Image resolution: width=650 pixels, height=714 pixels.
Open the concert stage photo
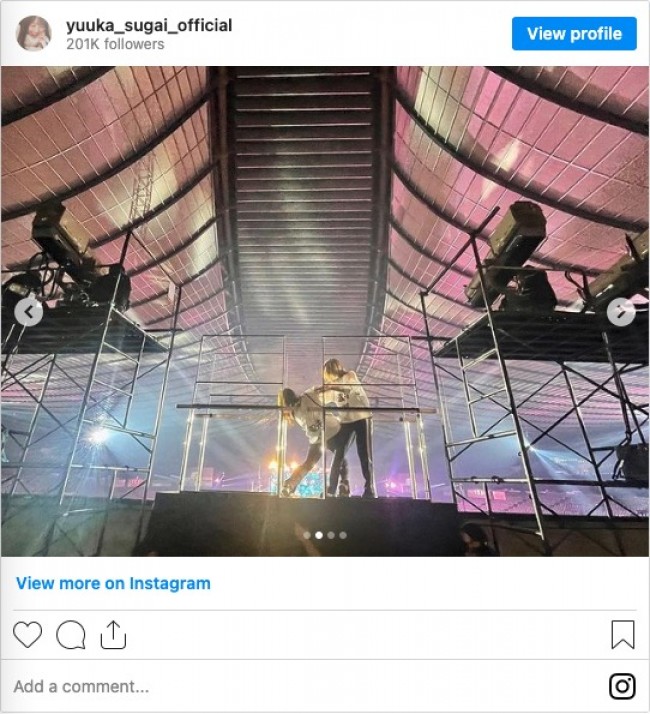click(325, 311)
